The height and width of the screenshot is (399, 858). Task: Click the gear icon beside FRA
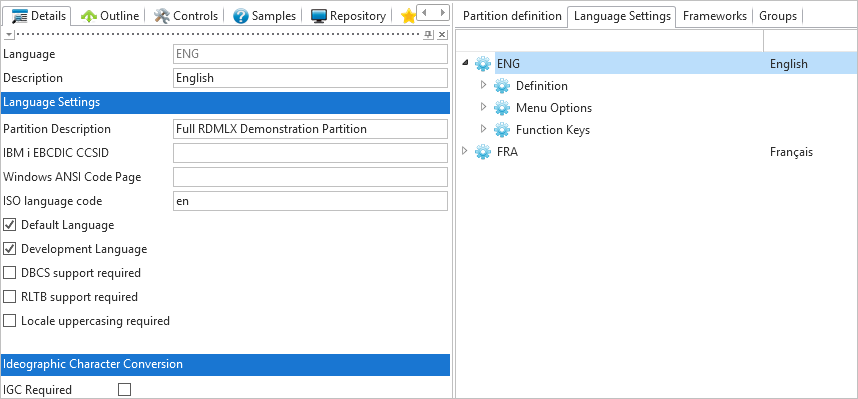coord(483,152)
